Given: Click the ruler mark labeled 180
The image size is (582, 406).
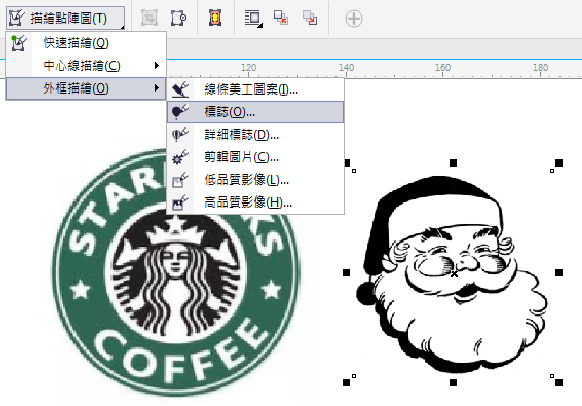Looking at the screenshot, I should 540,68.
